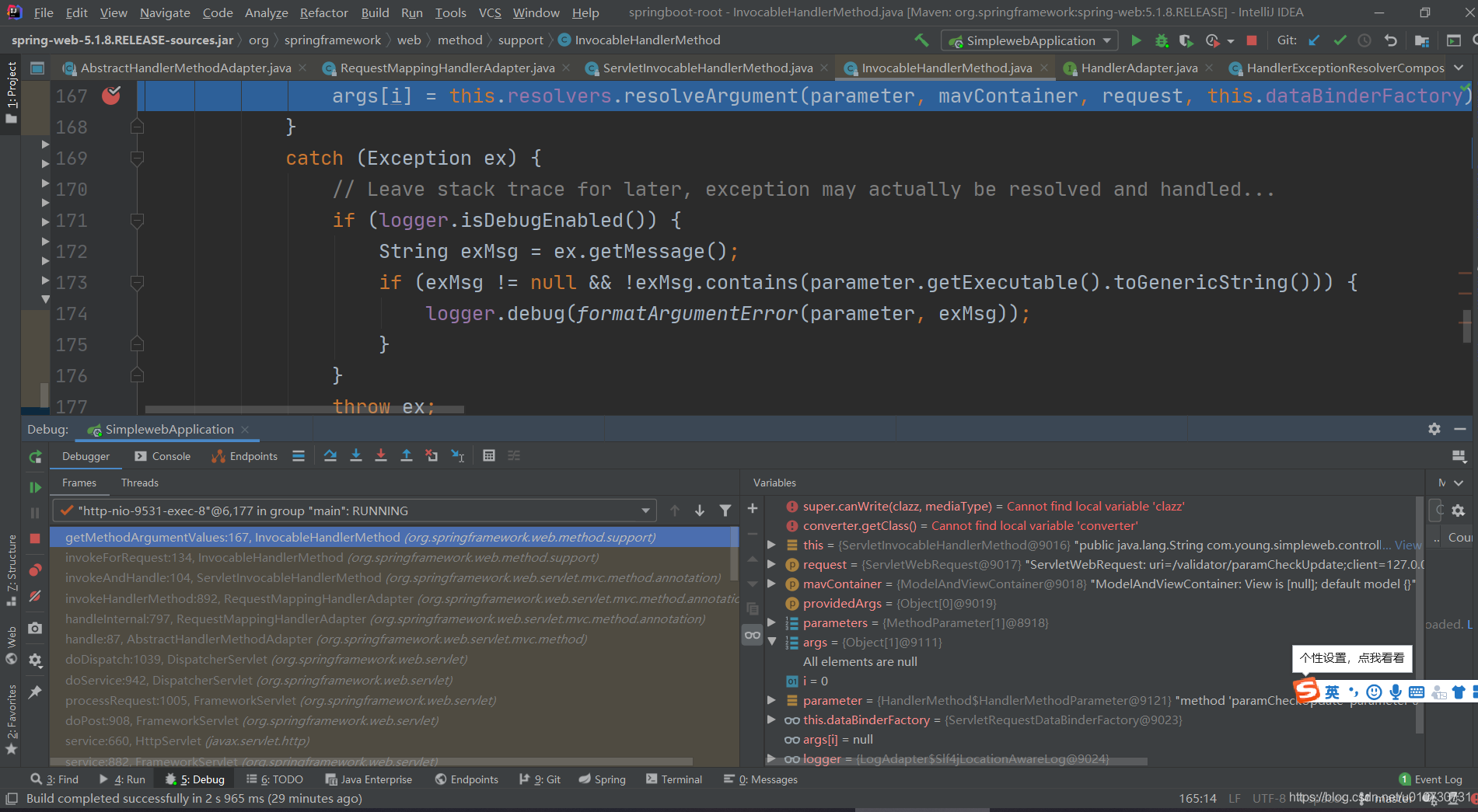Open the 1: Project side tool window
Screen dimensions: 1478x812
point(11,92)
